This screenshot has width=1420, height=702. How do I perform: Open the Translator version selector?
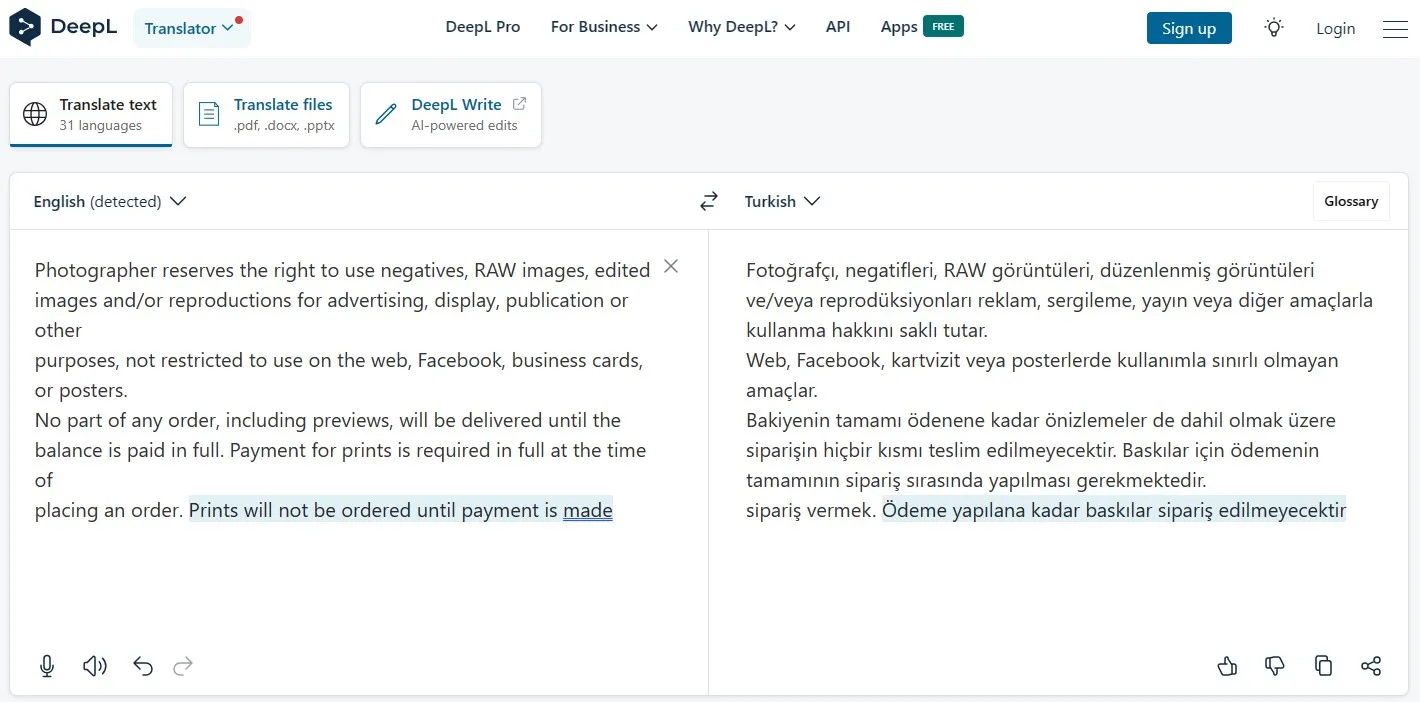click(192, 27)
